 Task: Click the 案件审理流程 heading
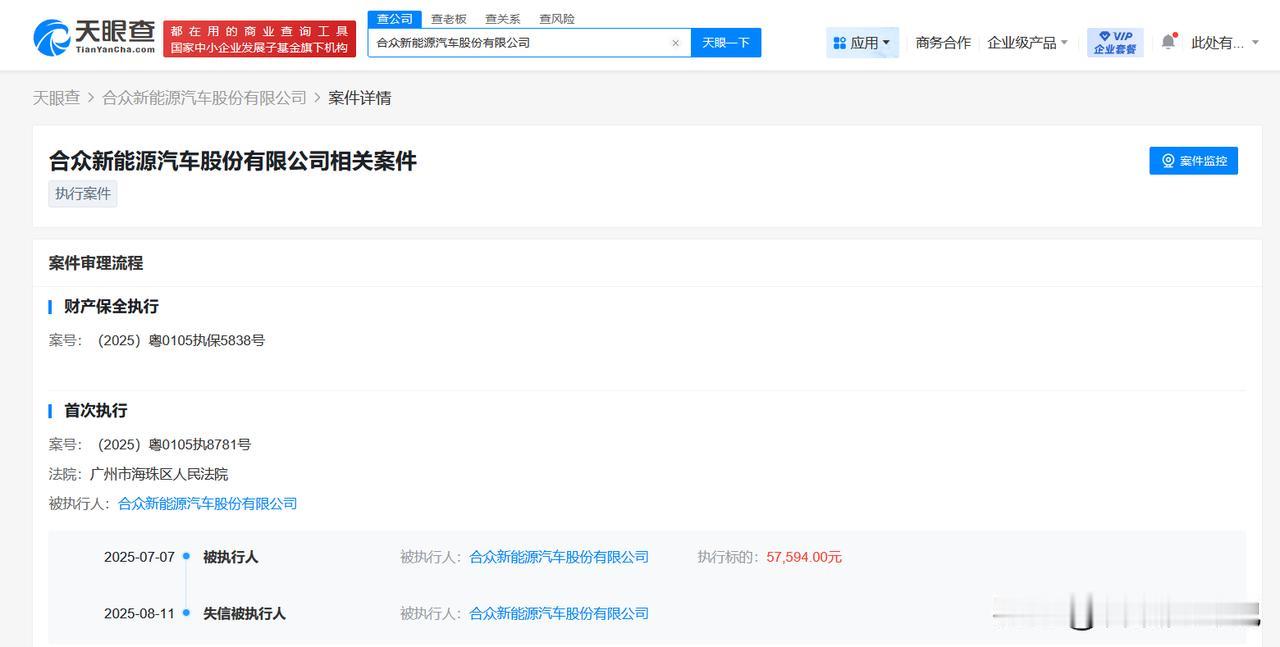(96, 263)
